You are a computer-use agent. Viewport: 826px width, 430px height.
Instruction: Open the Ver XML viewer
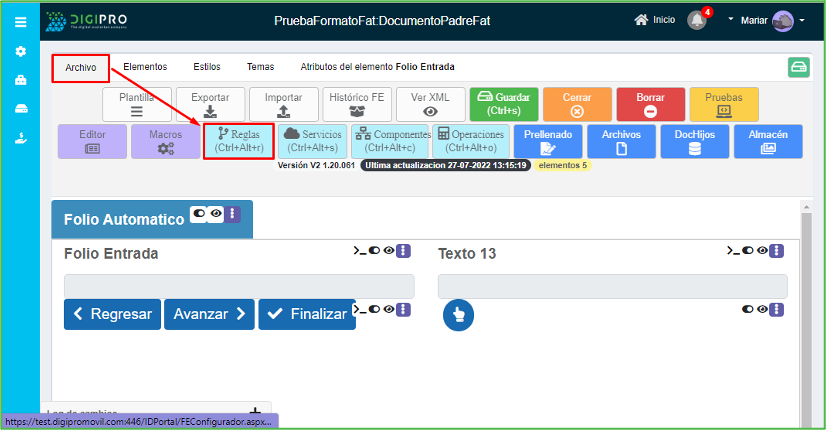pos(430,105)
